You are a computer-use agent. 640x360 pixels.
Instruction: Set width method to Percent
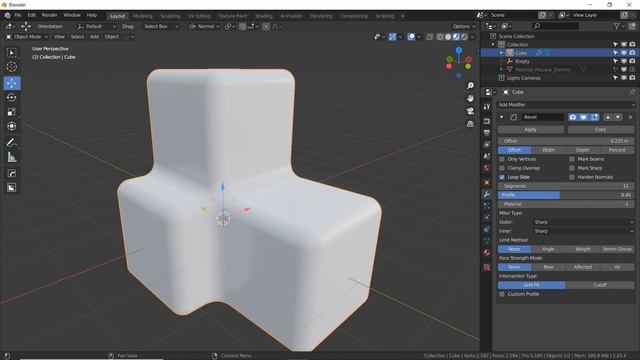tap(617, 150)
